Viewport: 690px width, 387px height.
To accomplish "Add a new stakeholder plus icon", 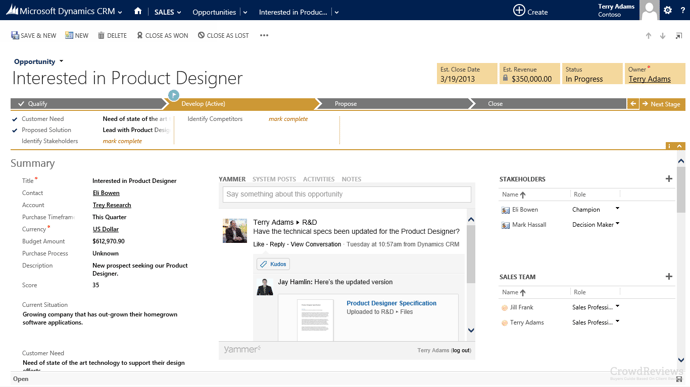I will (x=669, y=178).
